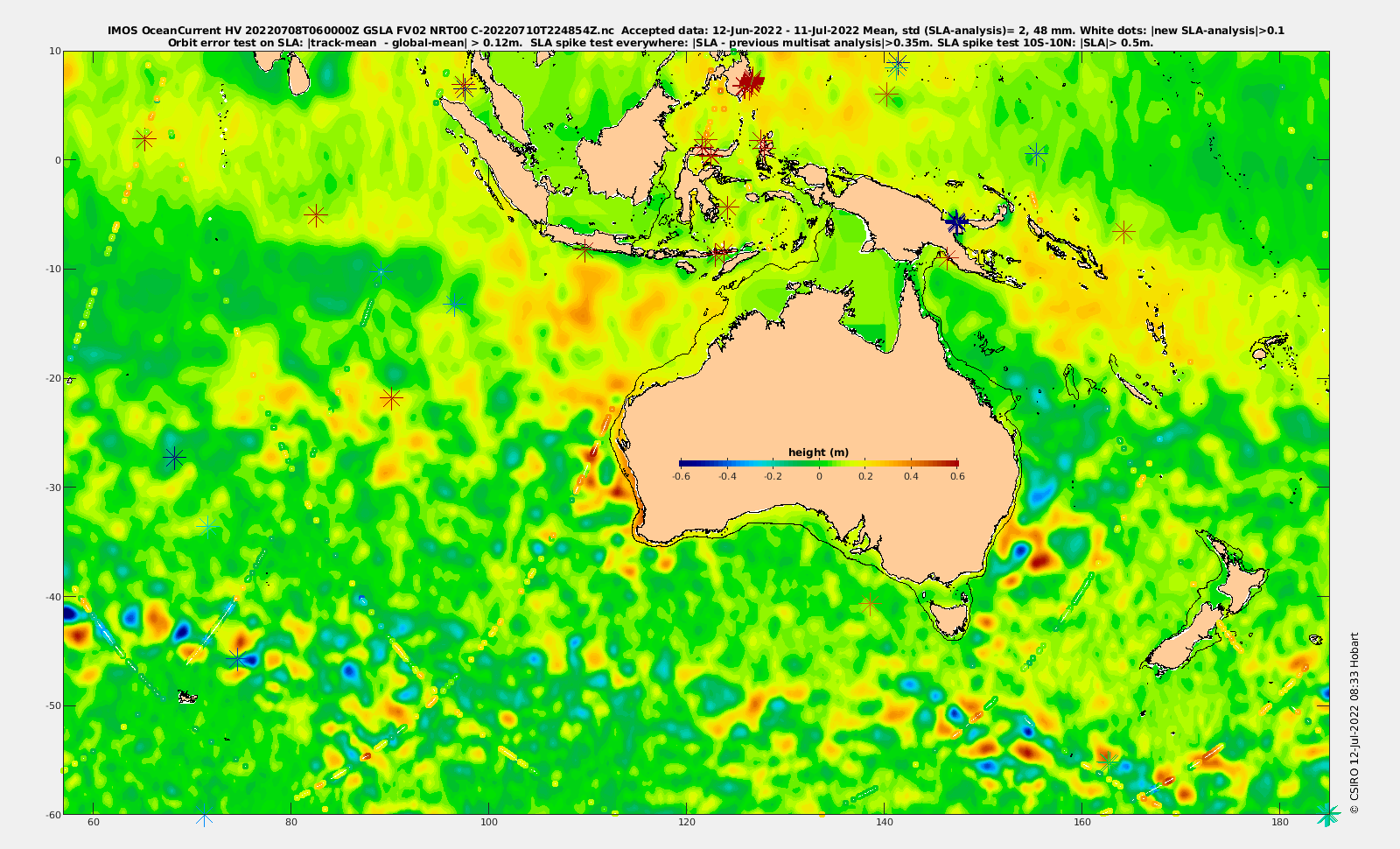Click the "IMOS OceanCurrent" title line
This screenshot has height=849, width=1400.
click(696, 31)
